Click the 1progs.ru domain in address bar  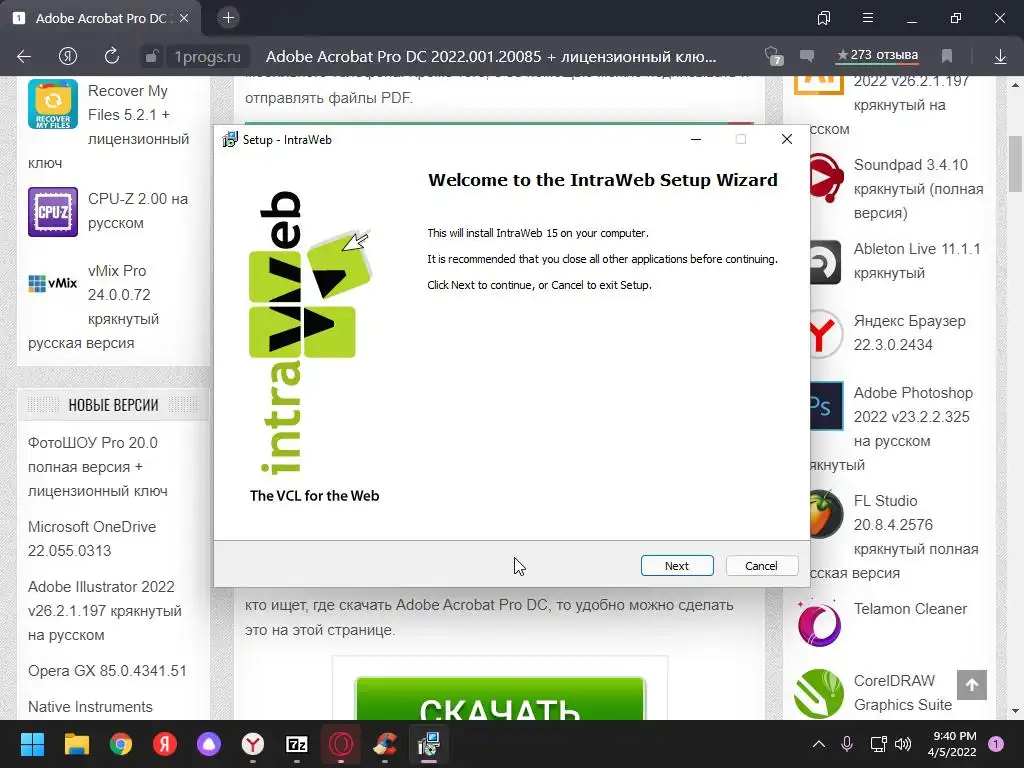click(x=208, y=57)
